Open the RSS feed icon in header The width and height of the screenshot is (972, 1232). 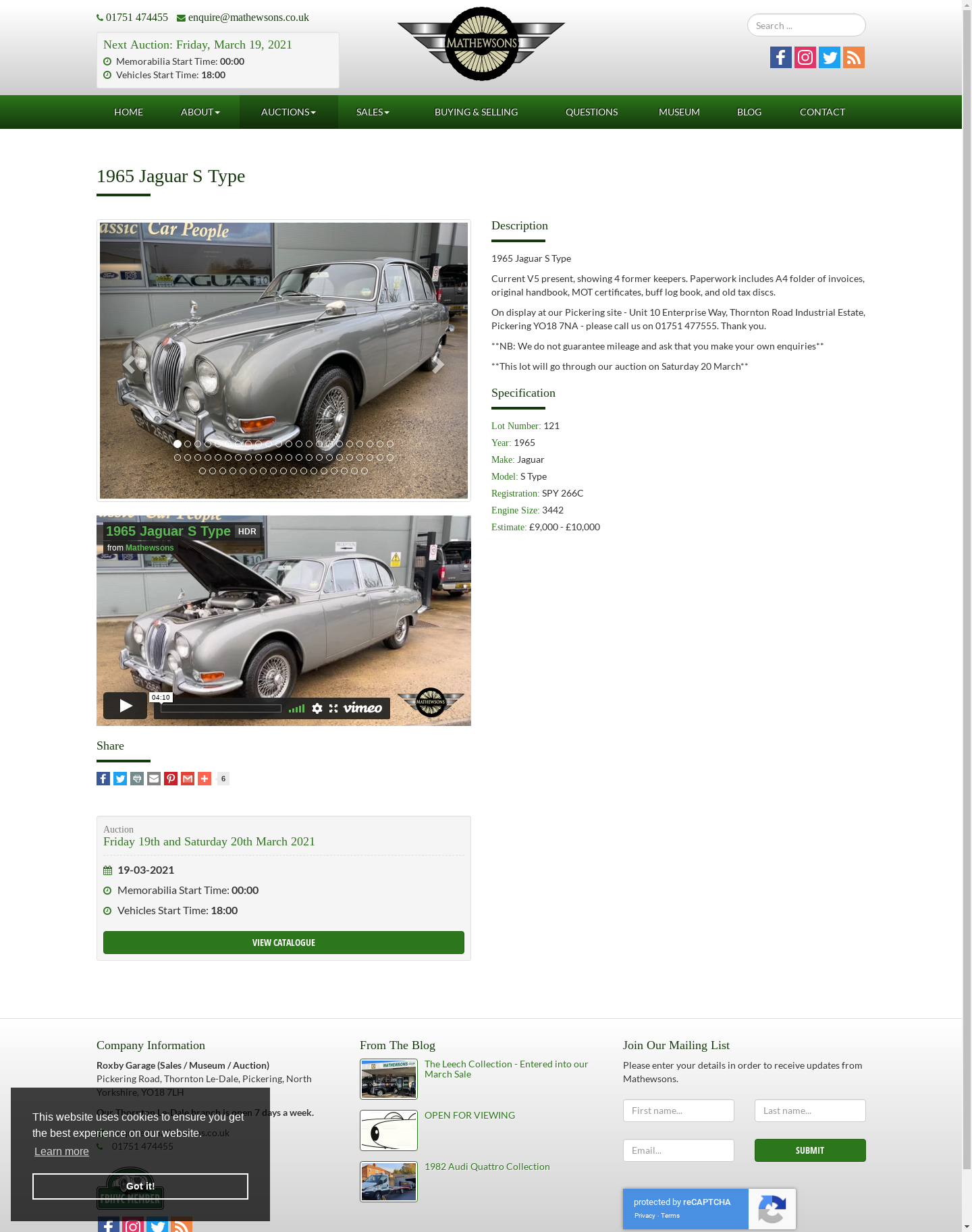click(x=854, y=57)
